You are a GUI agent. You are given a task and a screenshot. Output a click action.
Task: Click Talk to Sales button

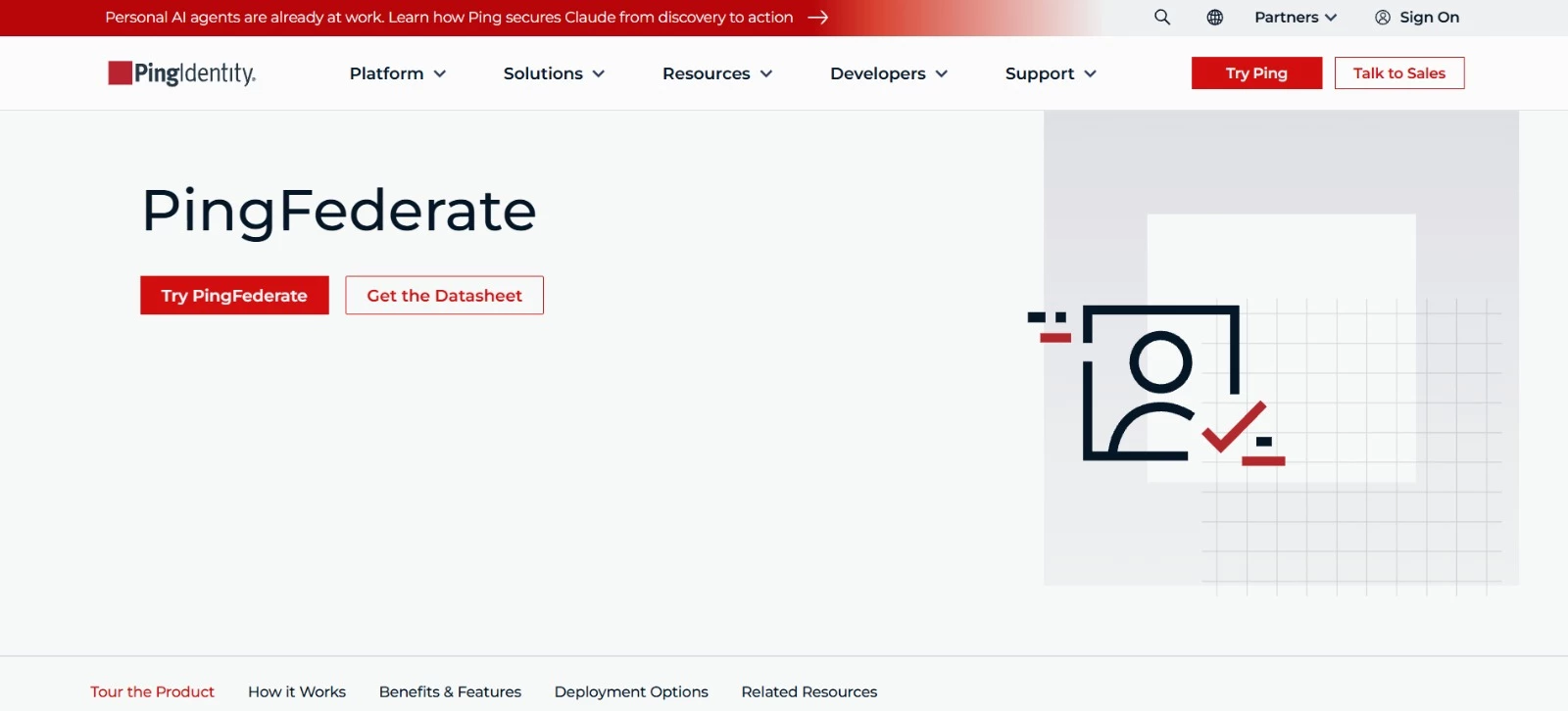point(1399,73)
